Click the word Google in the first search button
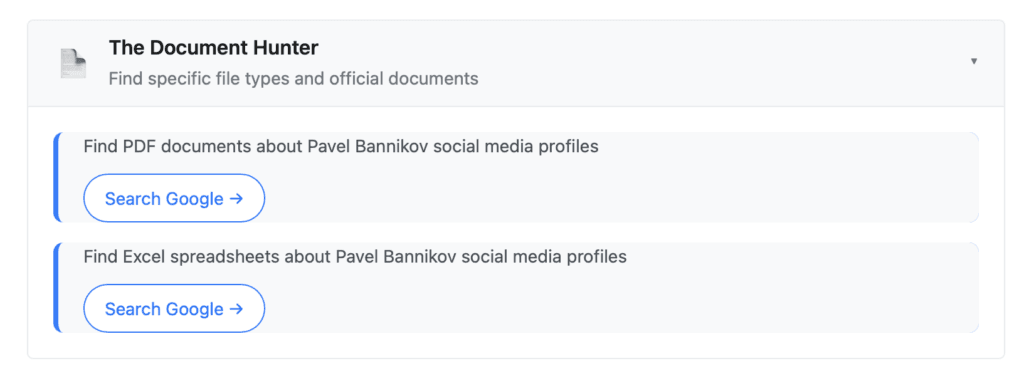Screen dimensions: 1024x376 (195, 198)
